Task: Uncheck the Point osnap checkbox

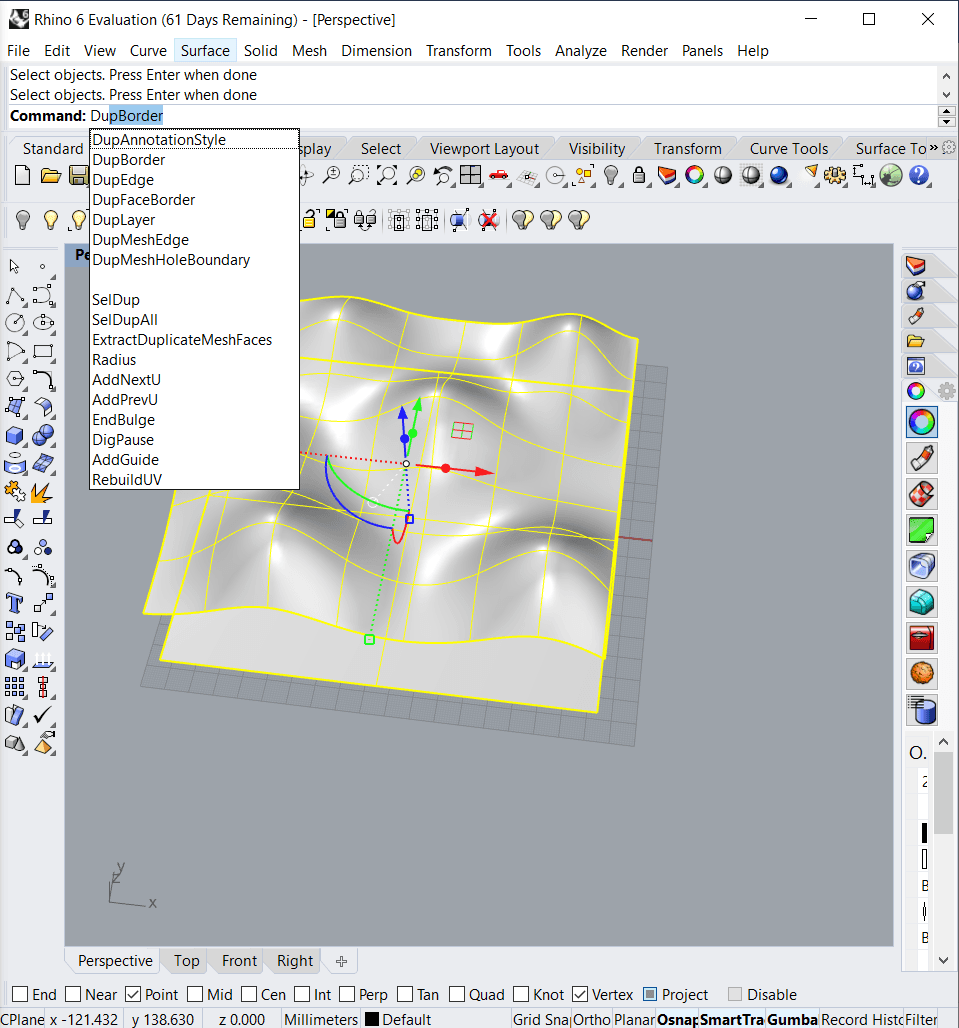Action: coord(134,995)
